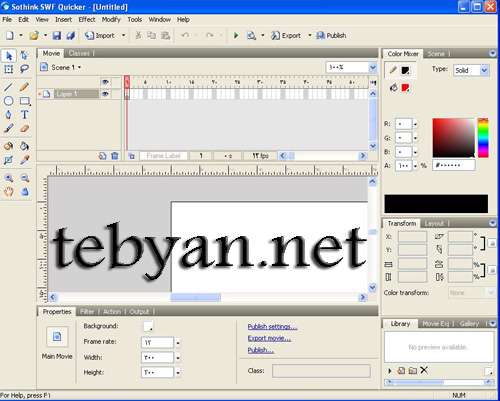The image size is (500, 401).
Task: Save the movie with floppy icon
Action: (x=57, y=35)
